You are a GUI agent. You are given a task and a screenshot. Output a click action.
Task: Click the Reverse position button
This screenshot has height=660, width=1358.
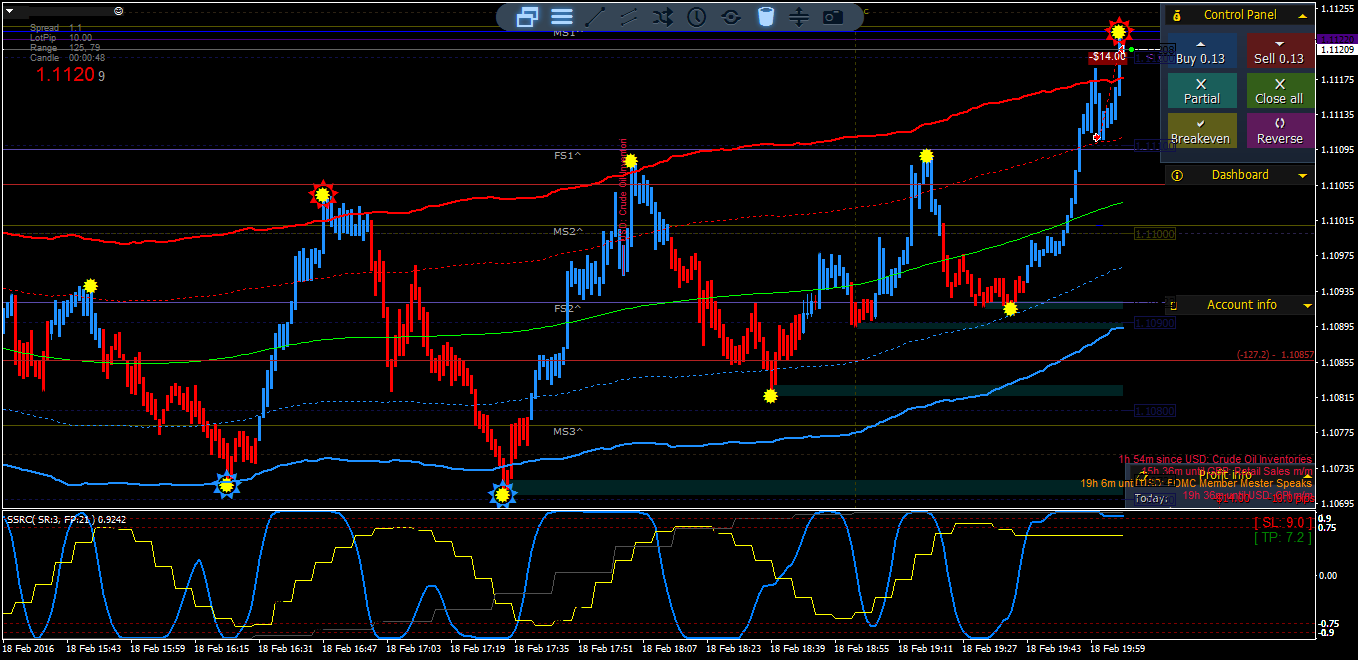click(1279, 130)
